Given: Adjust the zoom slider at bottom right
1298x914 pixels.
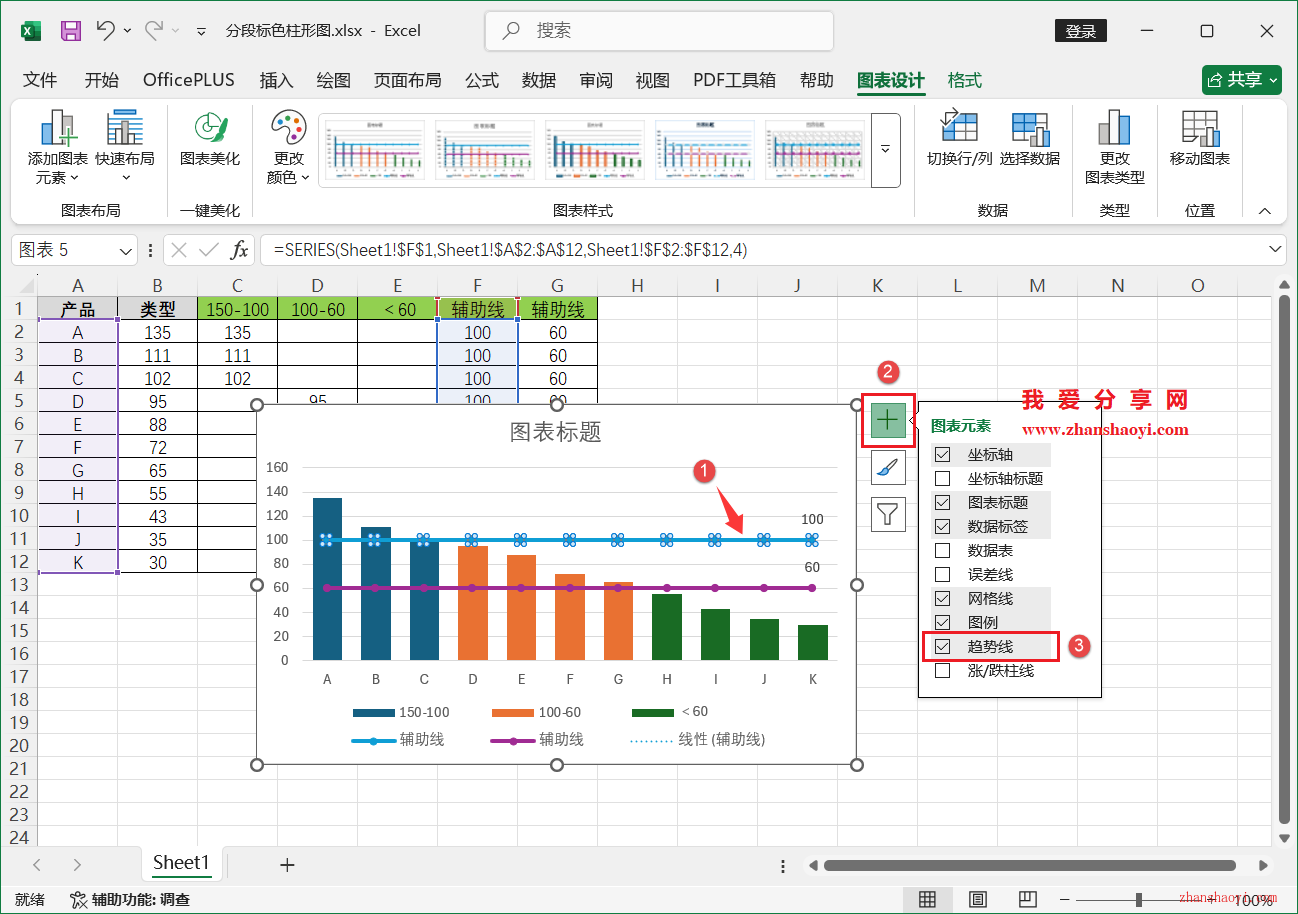Looking at the screenshot, I should (1139, 899).
